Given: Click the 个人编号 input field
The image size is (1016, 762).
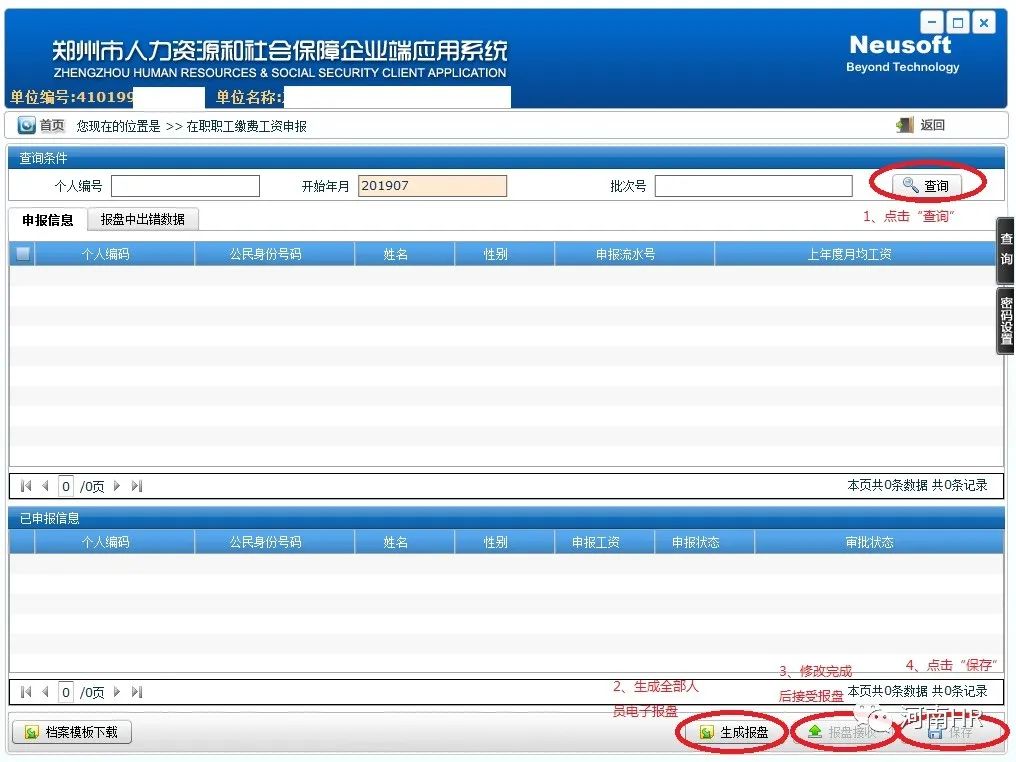Looking at the screenshot, I should (x=185, y=186).
